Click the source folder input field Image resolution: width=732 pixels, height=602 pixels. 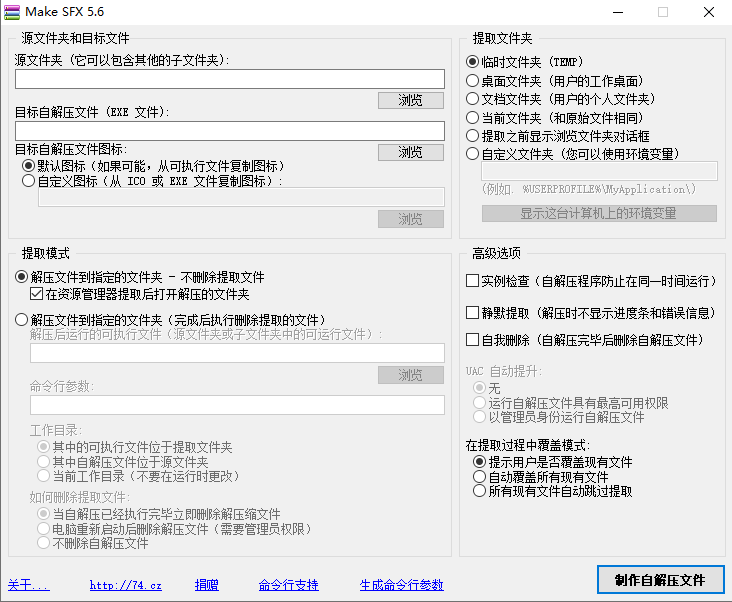(229, 80)
